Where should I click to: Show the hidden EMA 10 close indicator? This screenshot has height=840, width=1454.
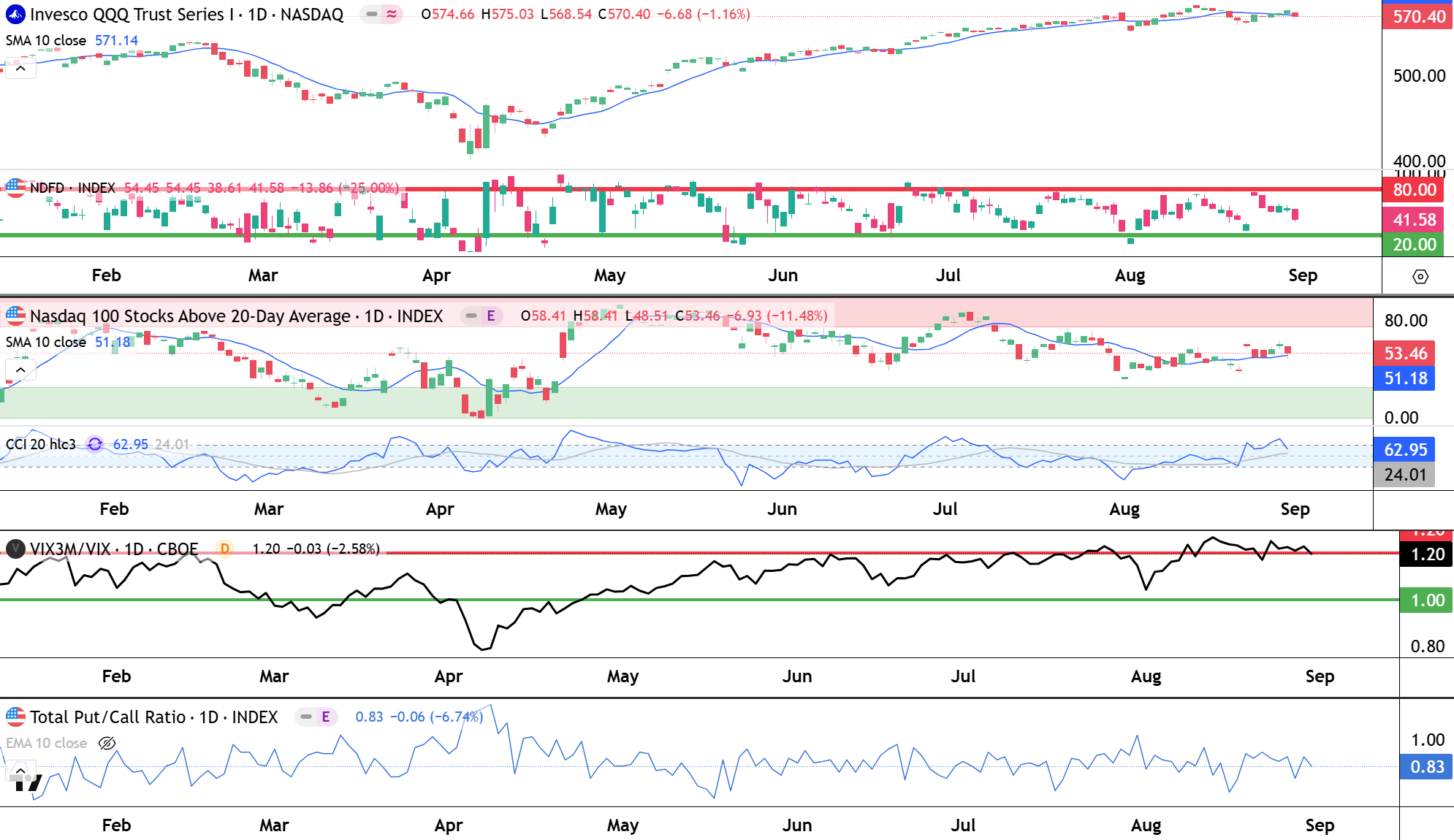(x=107, y=743)
